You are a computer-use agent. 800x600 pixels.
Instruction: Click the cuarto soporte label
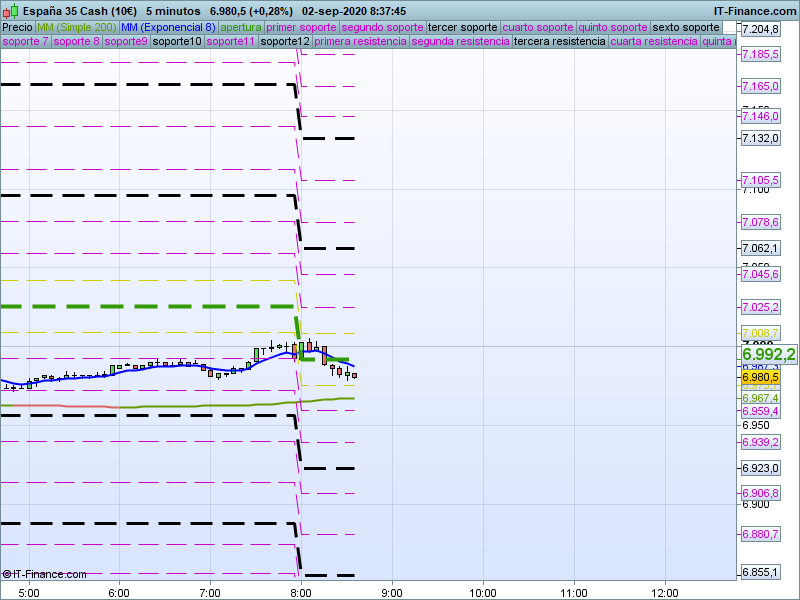[x=538, y=28]
